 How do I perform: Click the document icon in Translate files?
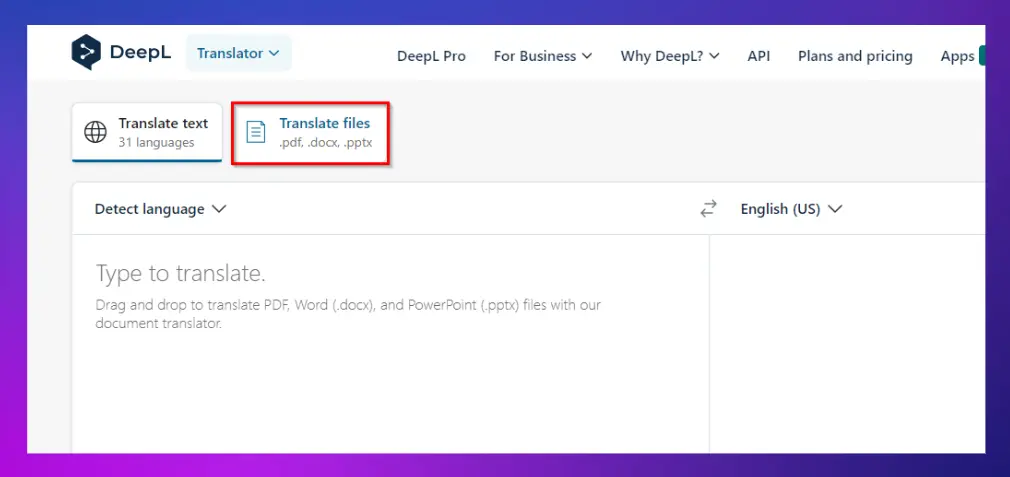tap(256, 132)
